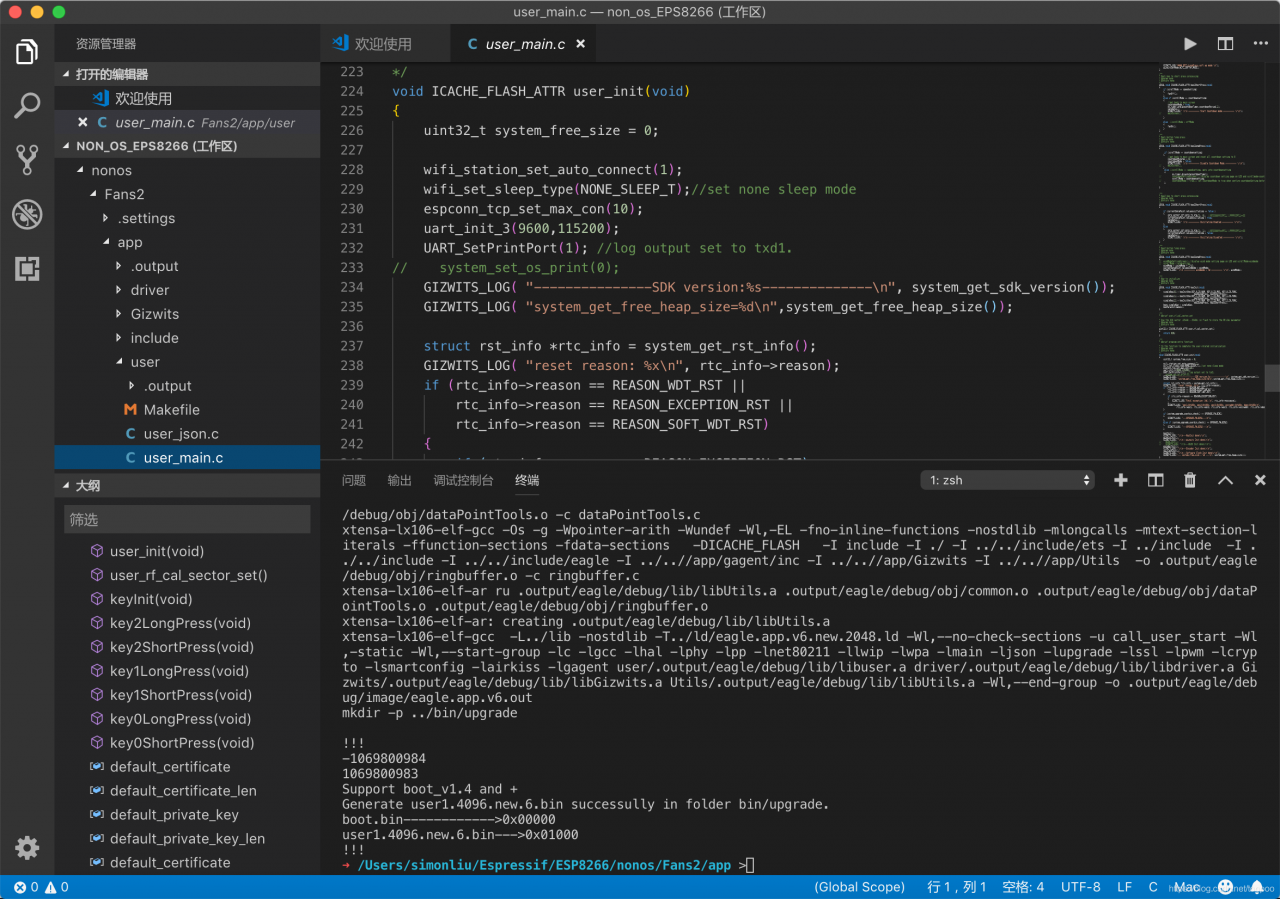This screenshot has height=899, width=1280.
Task: Switch to the 欢迎使用 editor tab
Action: 383,44
